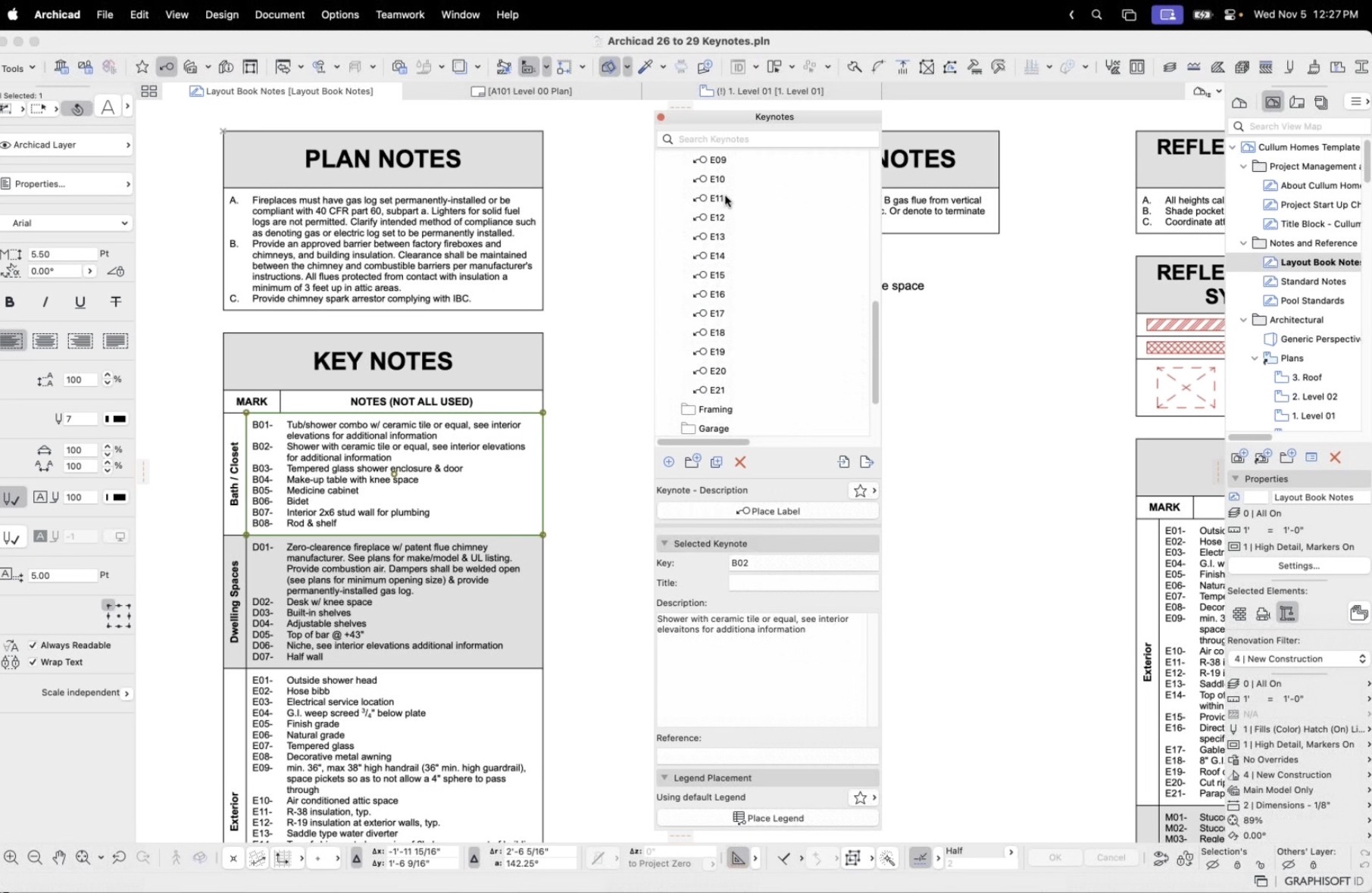This screenshot has width=1372, height=893.
Task: Click macOS Spotlight search icon
Action: tap(1096, 14)
